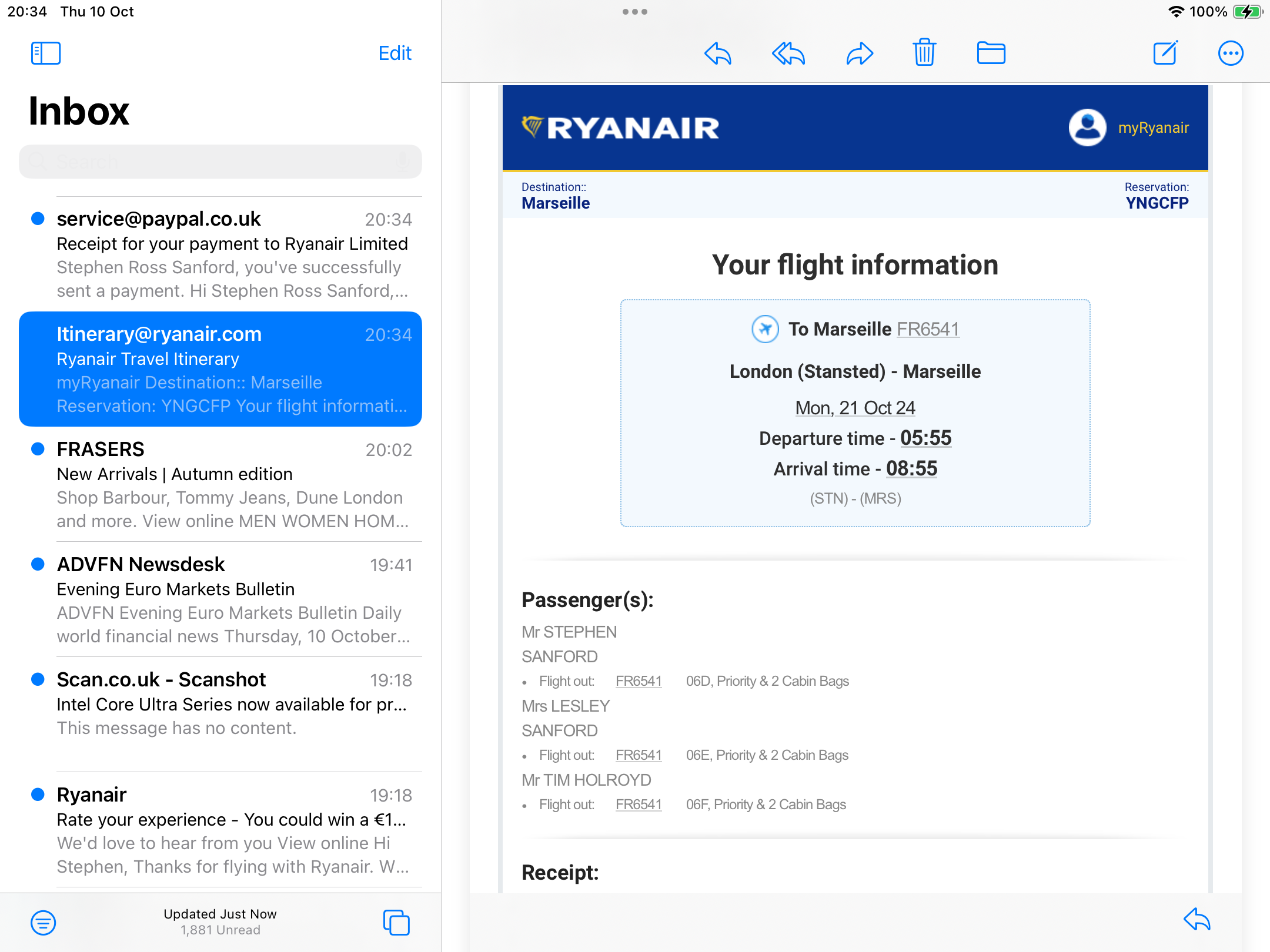This screenshot has width=1270, height=952.
Task: Open the myRyanair profile avatar
Action: (1087, 128)
